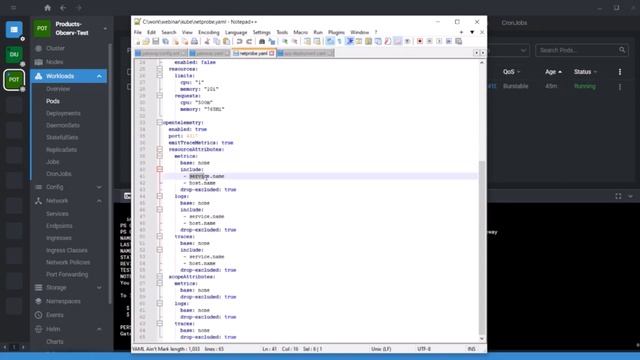Collapse the traces fold marker at line 50
The height and width of the screenshot is (360, 640).
(x=160, y=236)
